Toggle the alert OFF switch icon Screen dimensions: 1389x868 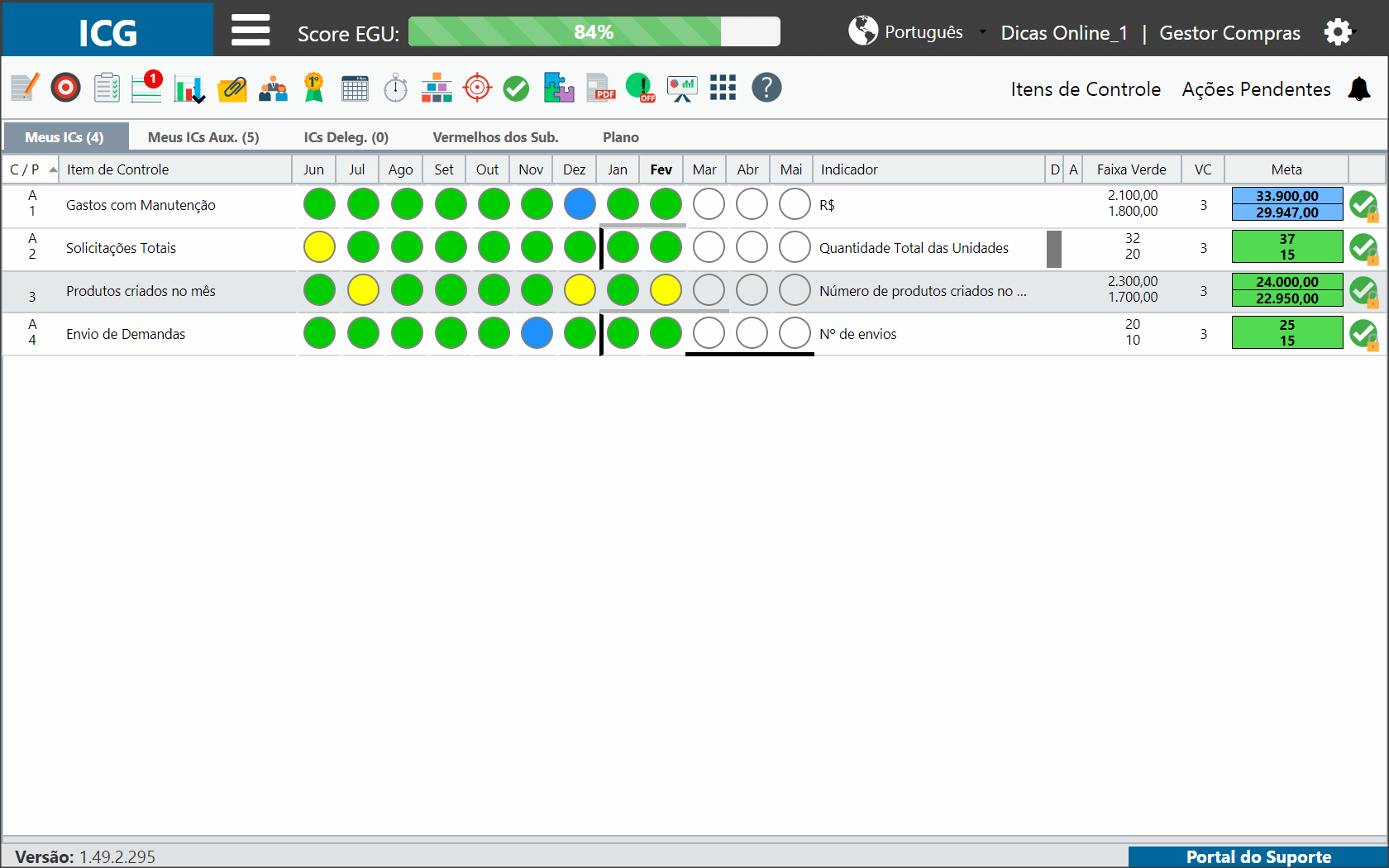[641, 88]
